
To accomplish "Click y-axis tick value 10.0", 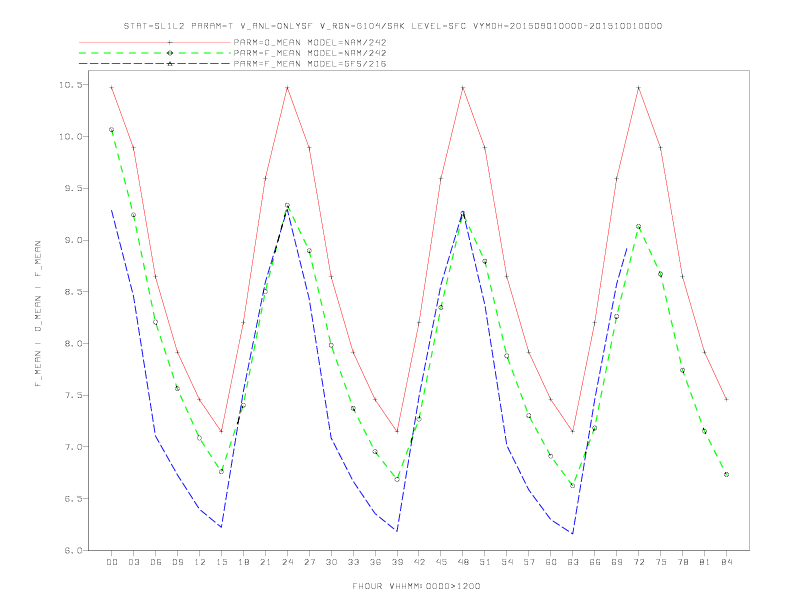I will (x=70, y=136).
